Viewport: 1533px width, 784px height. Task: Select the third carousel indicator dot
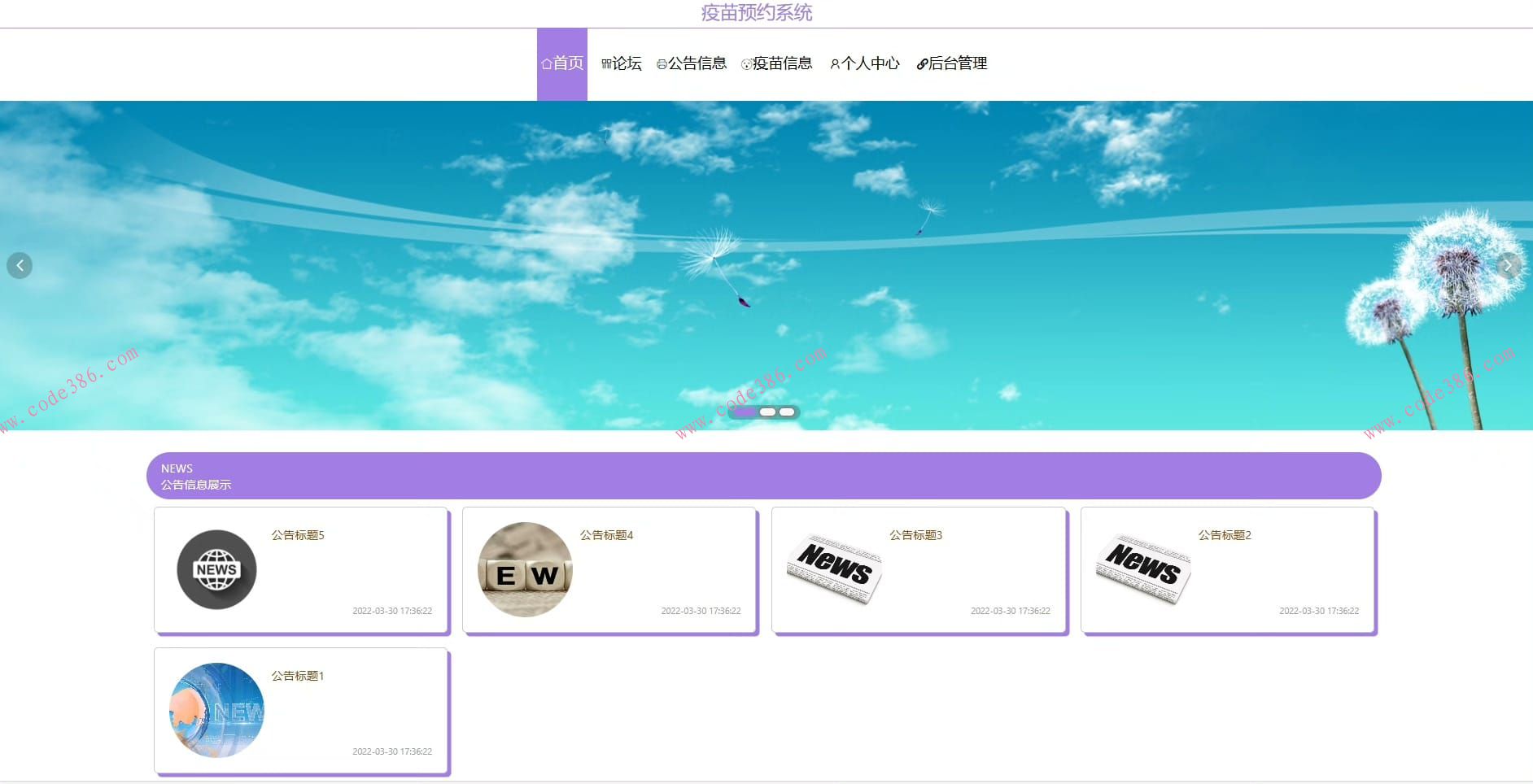788,412
